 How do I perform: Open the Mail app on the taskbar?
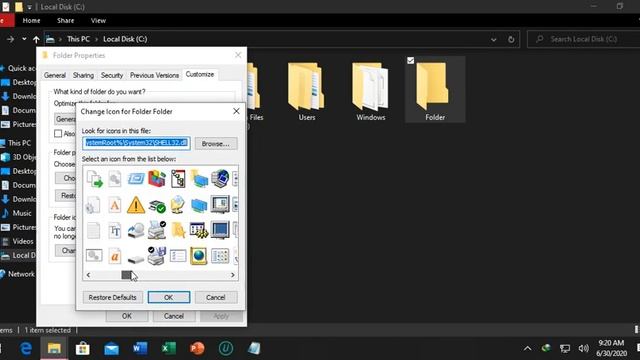point(111,349)
